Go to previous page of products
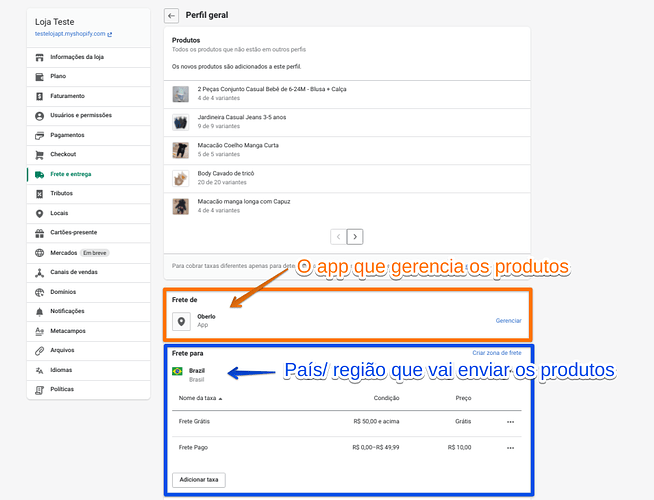 pos(339,237)
